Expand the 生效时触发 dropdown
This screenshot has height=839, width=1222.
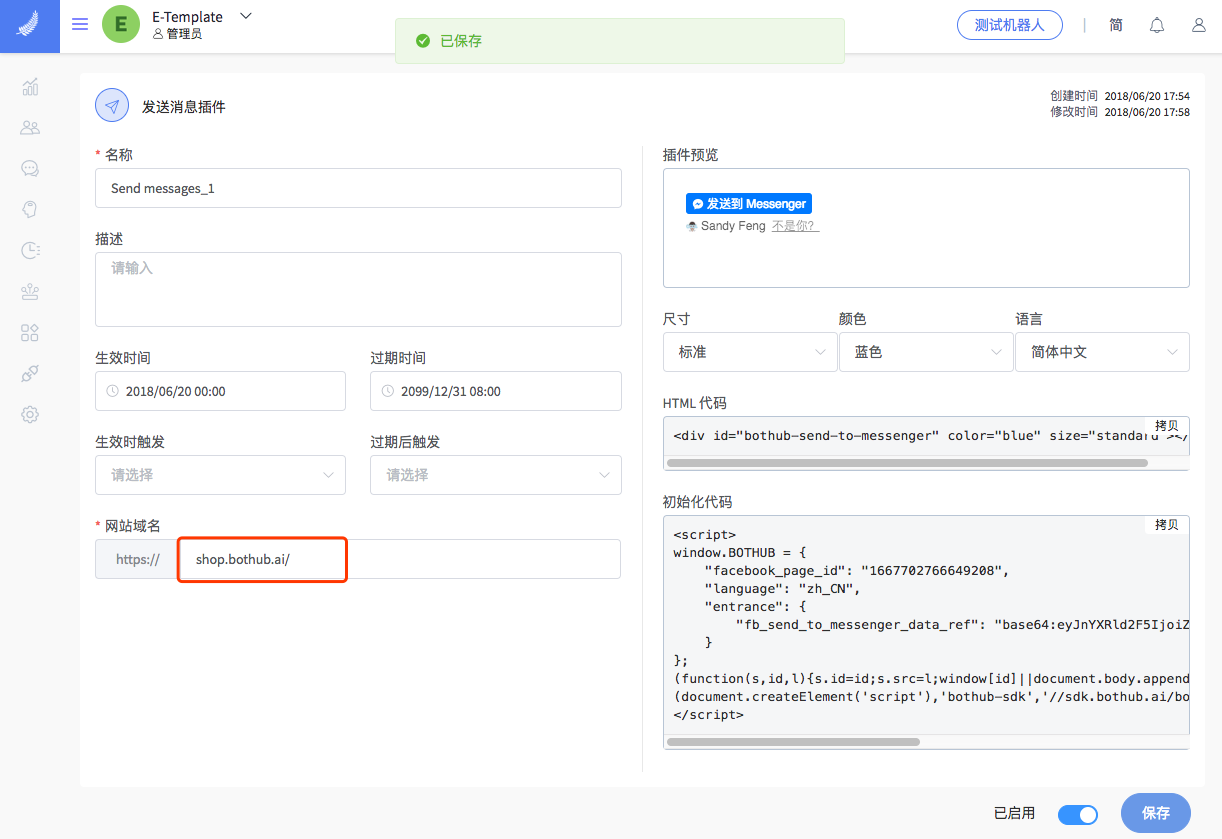(220, 475)
